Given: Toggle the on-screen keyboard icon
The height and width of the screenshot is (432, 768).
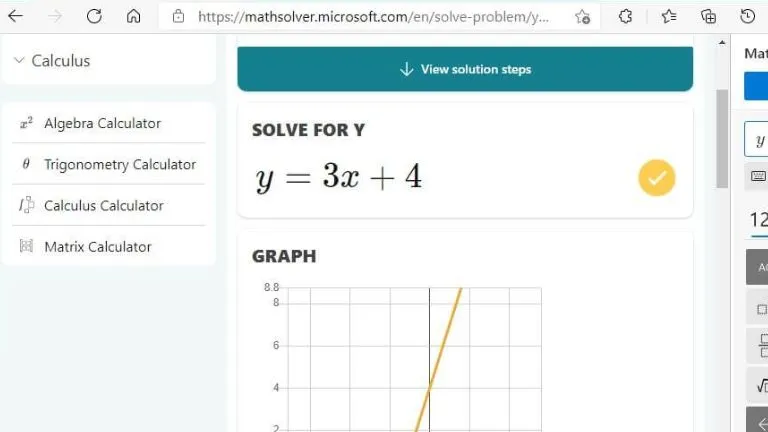Looking at the screenshot, I should point(758,176).
